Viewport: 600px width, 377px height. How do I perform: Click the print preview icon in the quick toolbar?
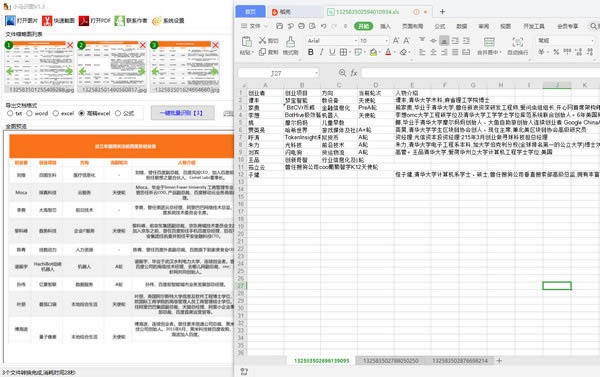313,26
